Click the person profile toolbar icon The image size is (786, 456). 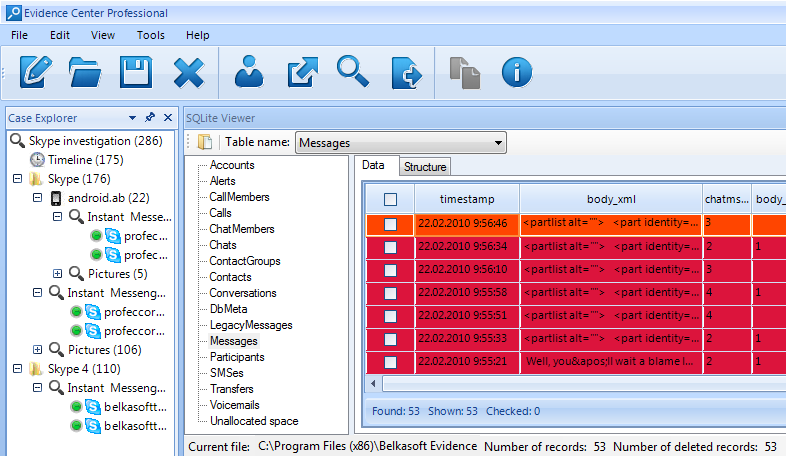point(249,72)
